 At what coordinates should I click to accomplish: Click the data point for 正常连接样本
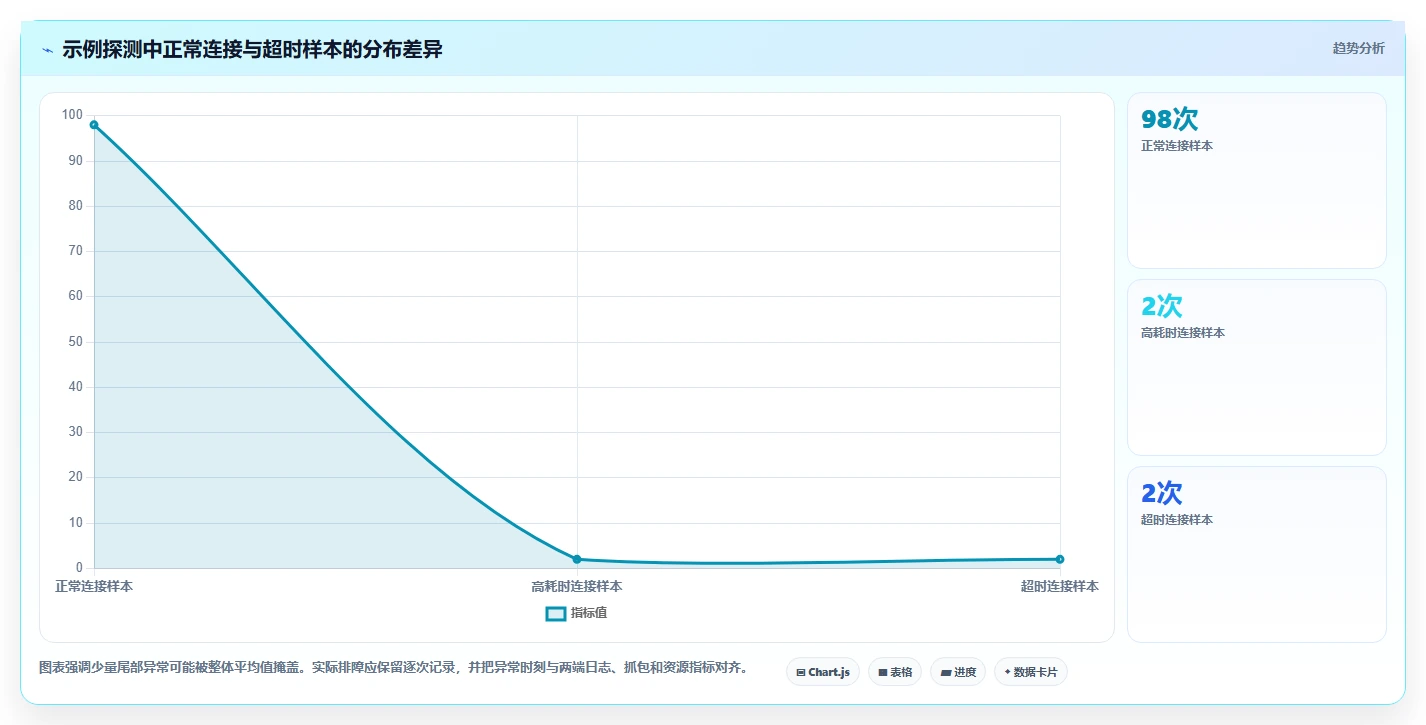click(x=94, y=125)
